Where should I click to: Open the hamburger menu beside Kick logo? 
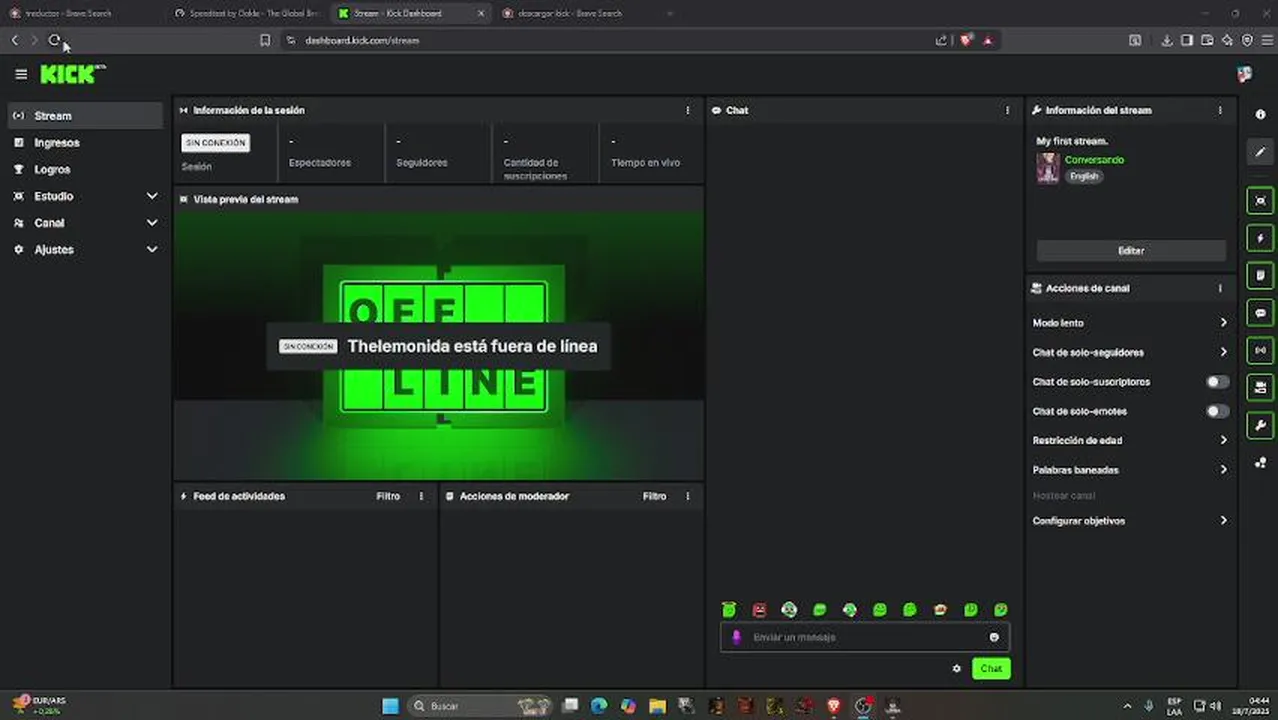click(21, 74)
